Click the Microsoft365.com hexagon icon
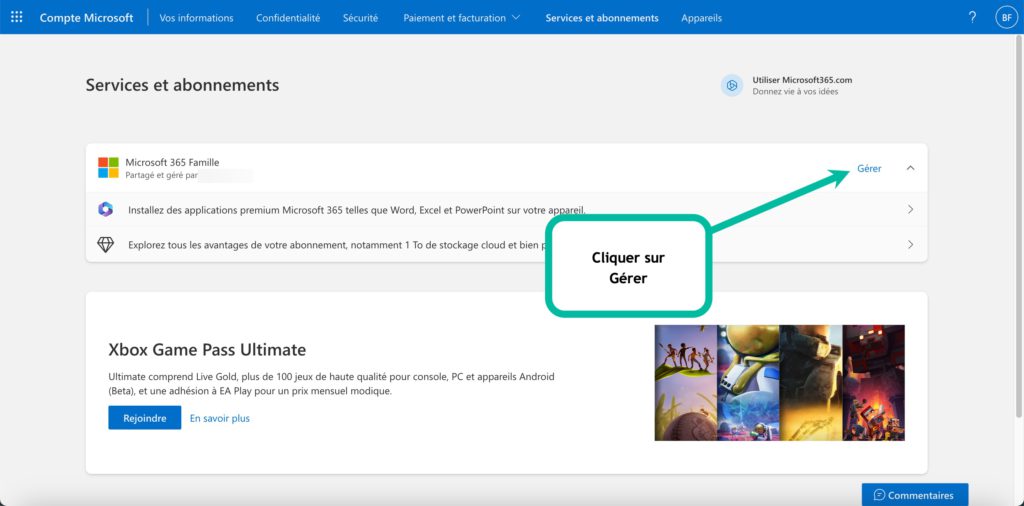Screen dimensions: 1024x506 click(x=732, y=86)
